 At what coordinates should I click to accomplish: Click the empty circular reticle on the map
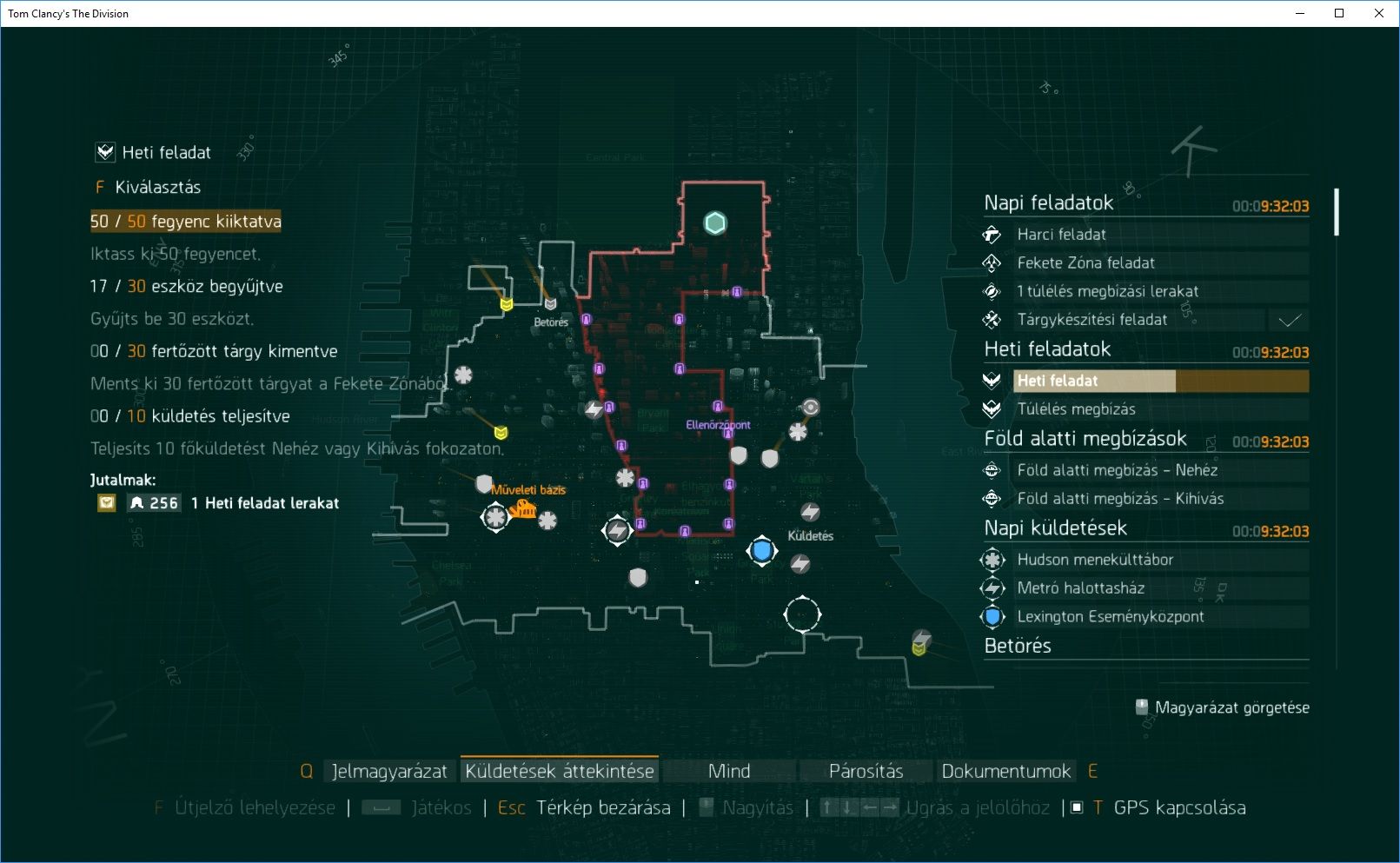pyautogui.click(x=801, y=614)
